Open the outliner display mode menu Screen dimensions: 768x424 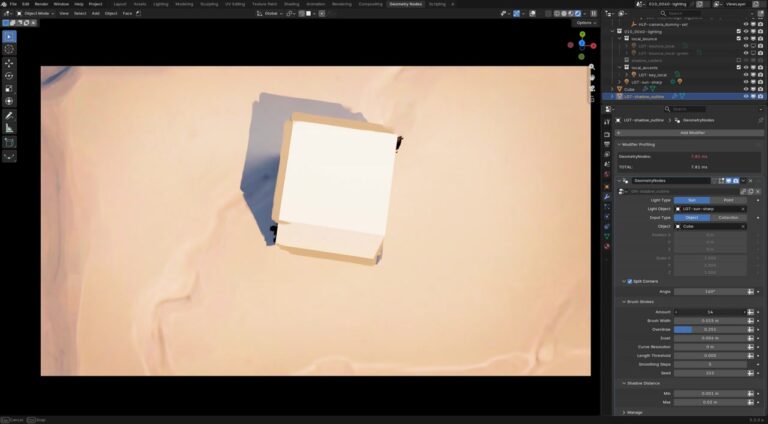[623, 14]
